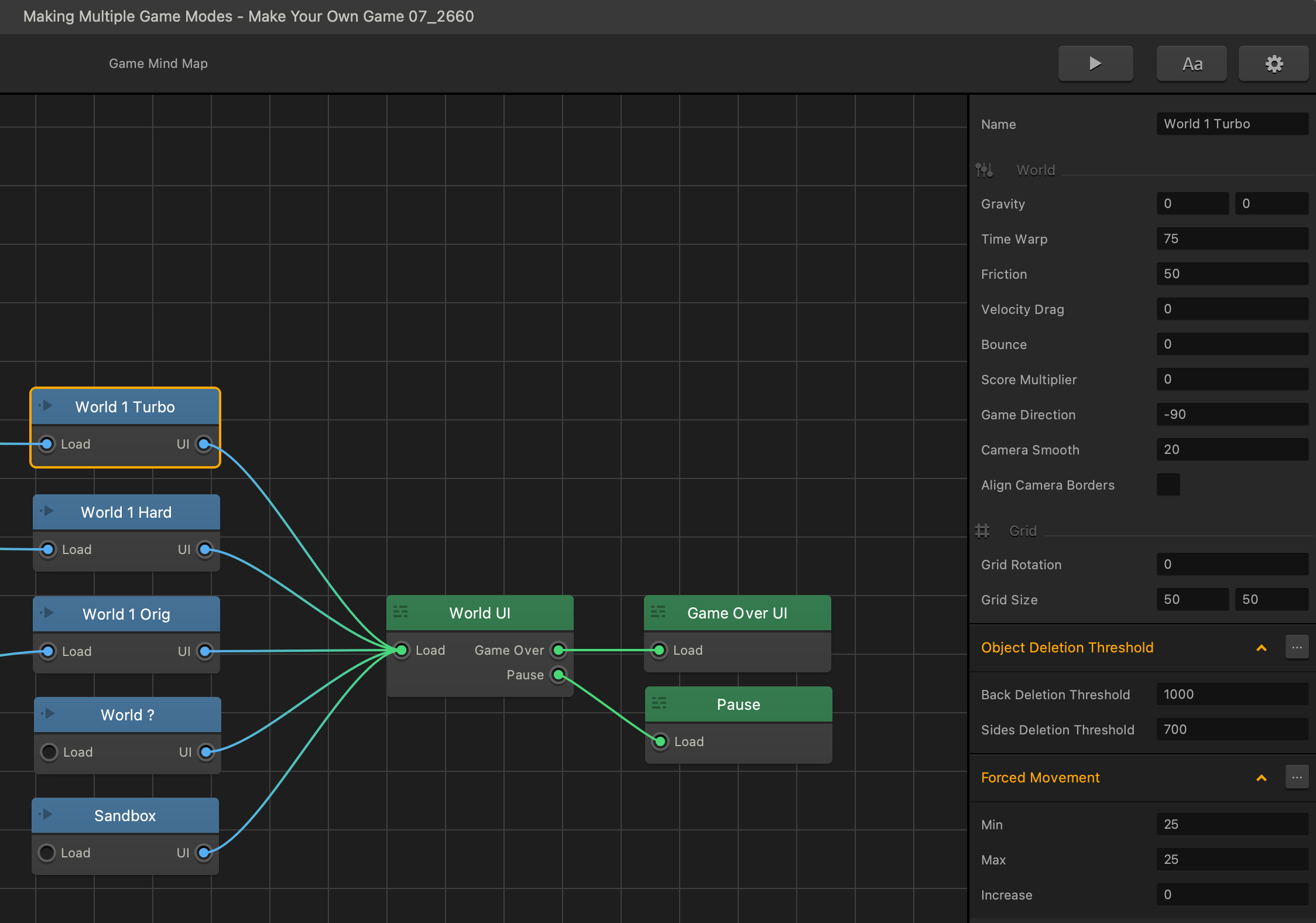This screenshot has height=923, width=1316.
Task: Click World ? Load input port
Action: click(50, 752)
